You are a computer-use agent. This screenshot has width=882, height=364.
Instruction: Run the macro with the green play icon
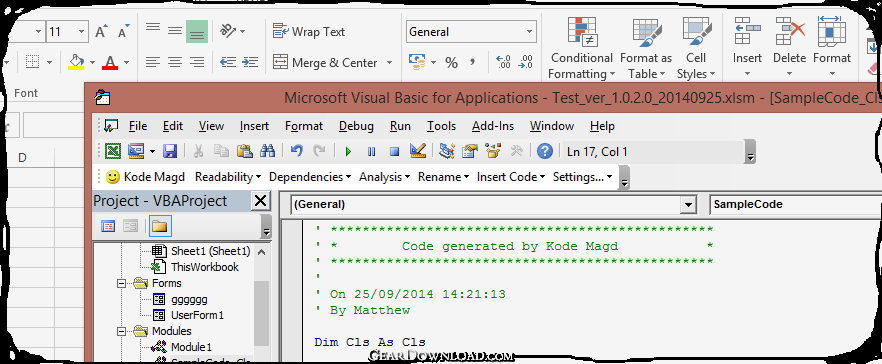tap(348, 151)
